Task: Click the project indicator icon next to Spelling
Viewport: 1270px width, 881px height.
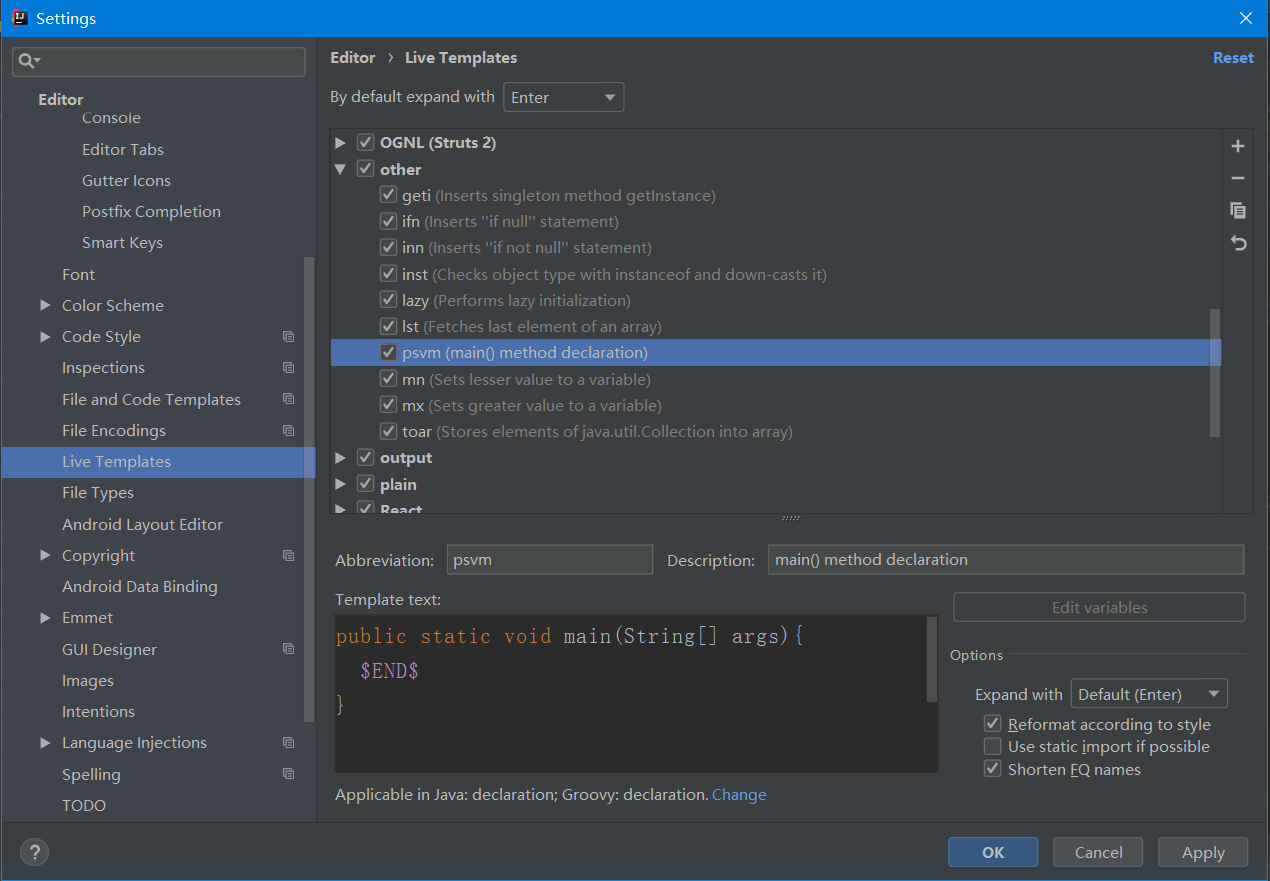Action: (289, 773)
